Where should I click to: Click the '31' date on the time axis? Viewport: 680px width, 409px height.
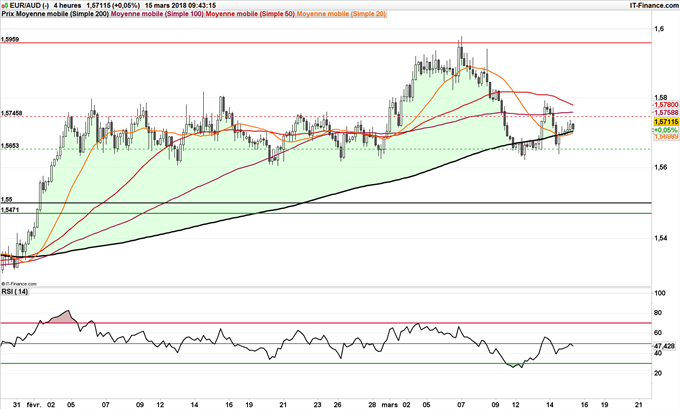click(x=16, y=405)
